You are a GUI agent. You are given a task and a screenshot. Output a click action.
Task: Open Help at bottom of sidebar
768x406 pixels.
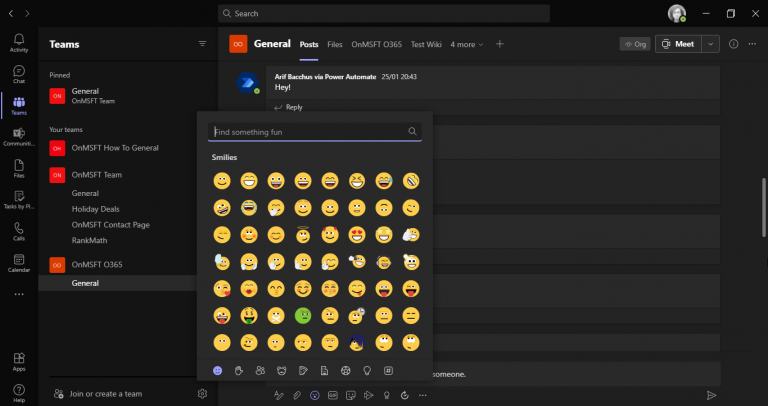click(19, 393)
